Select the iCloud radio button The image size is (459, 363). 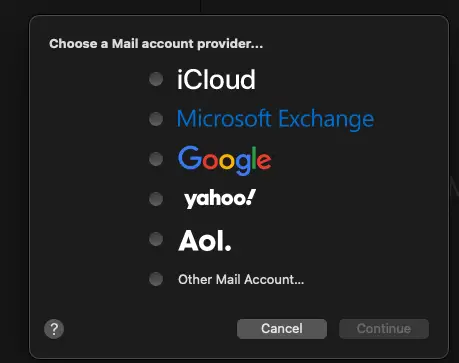pos(156,79)
